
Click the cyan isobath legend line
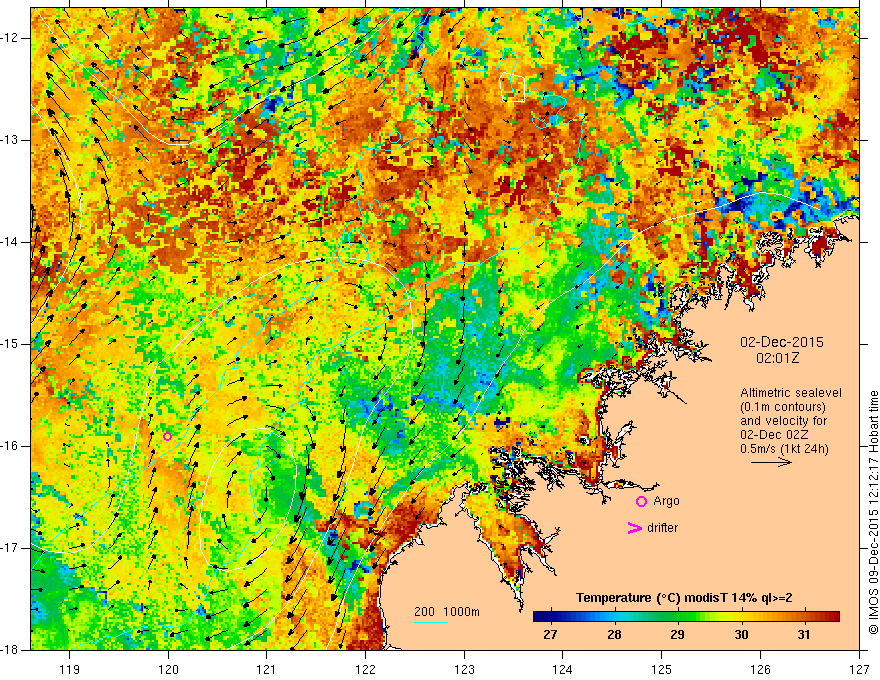click(x=431, y=622)
